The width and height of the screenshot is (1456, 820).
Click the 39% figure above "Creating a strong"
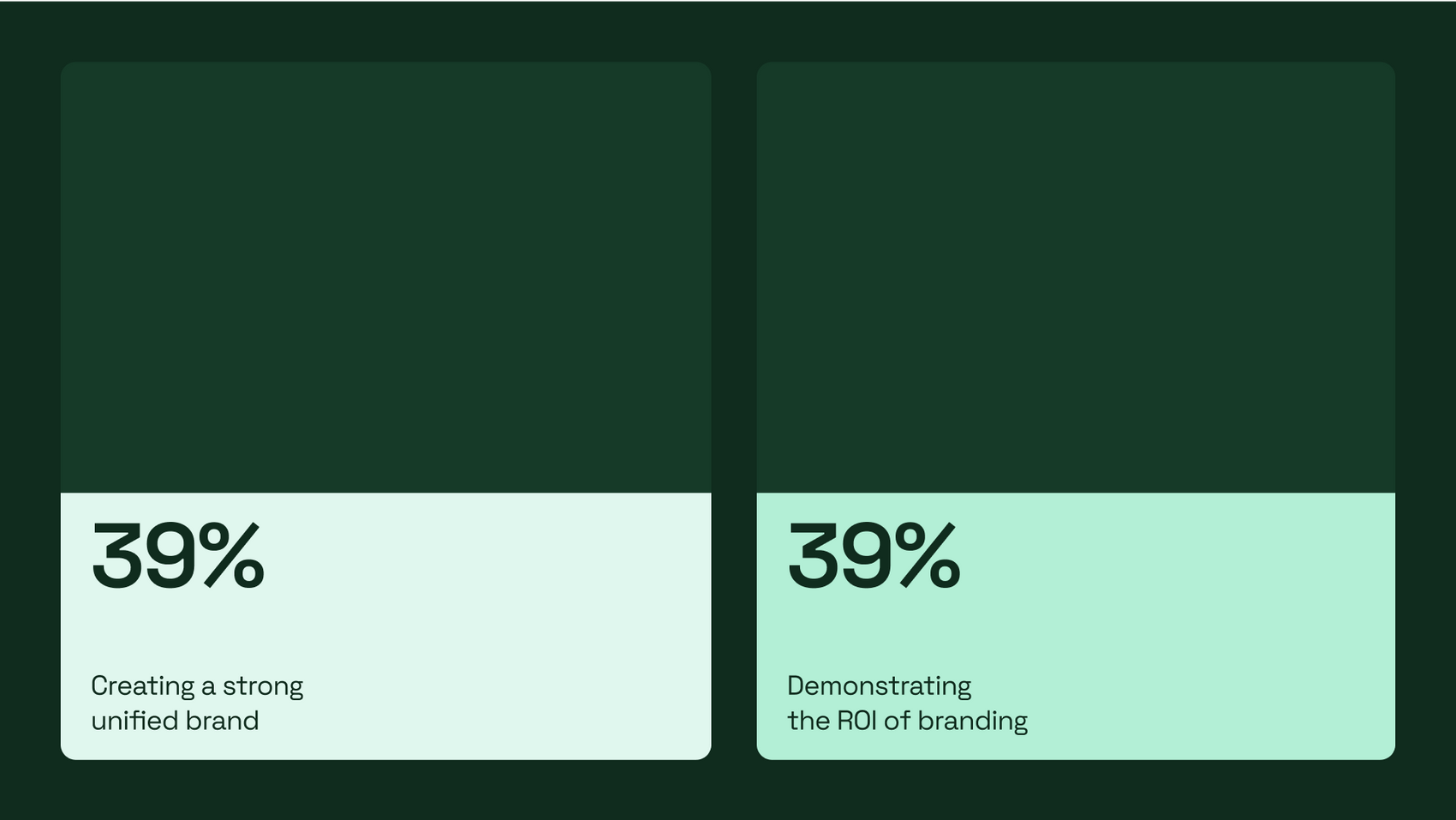tap(178, 556)
